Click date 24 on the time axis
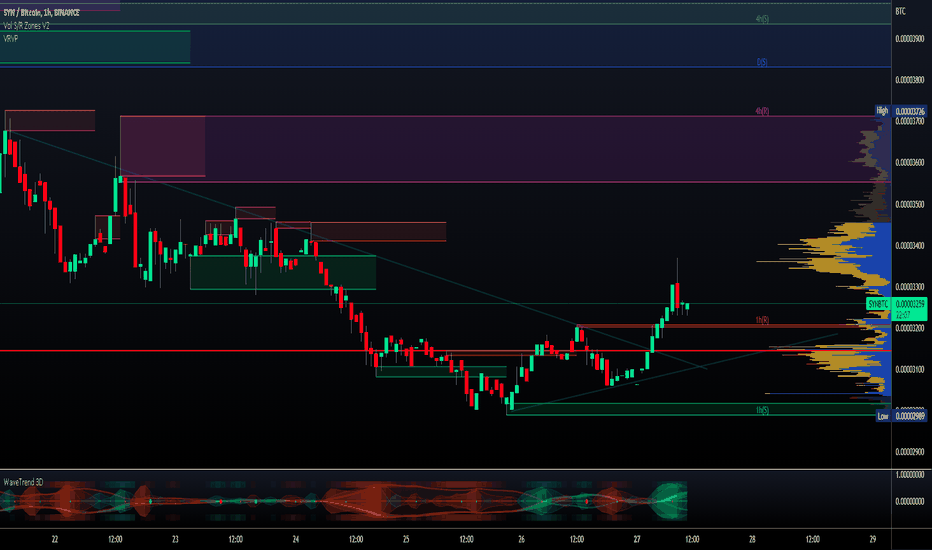Screen dimensions: 932x550 click(295, 539)
